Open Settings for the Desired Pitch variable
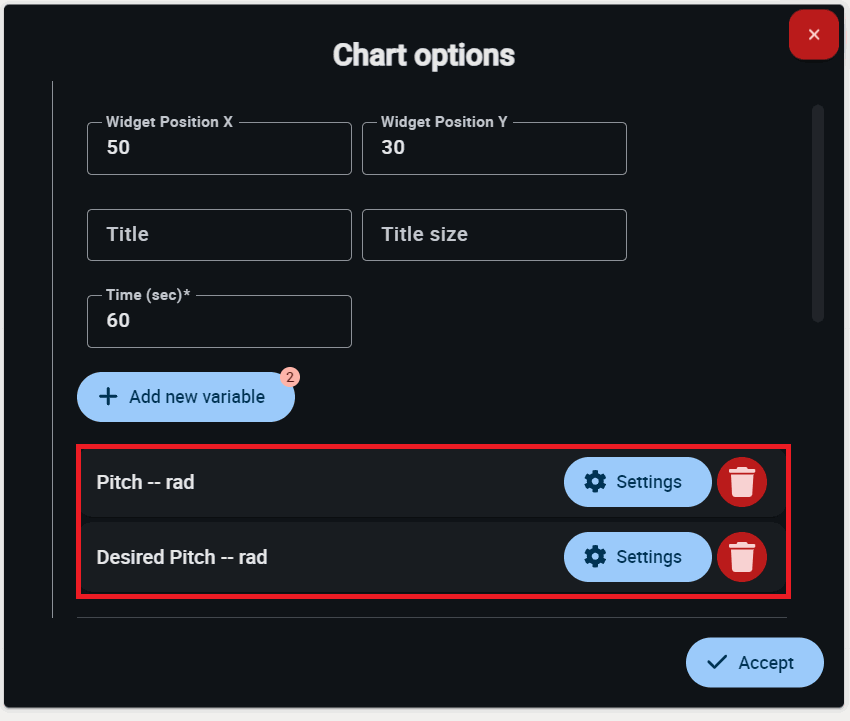The height and width of the screenshot is (721, 850). 637,557
